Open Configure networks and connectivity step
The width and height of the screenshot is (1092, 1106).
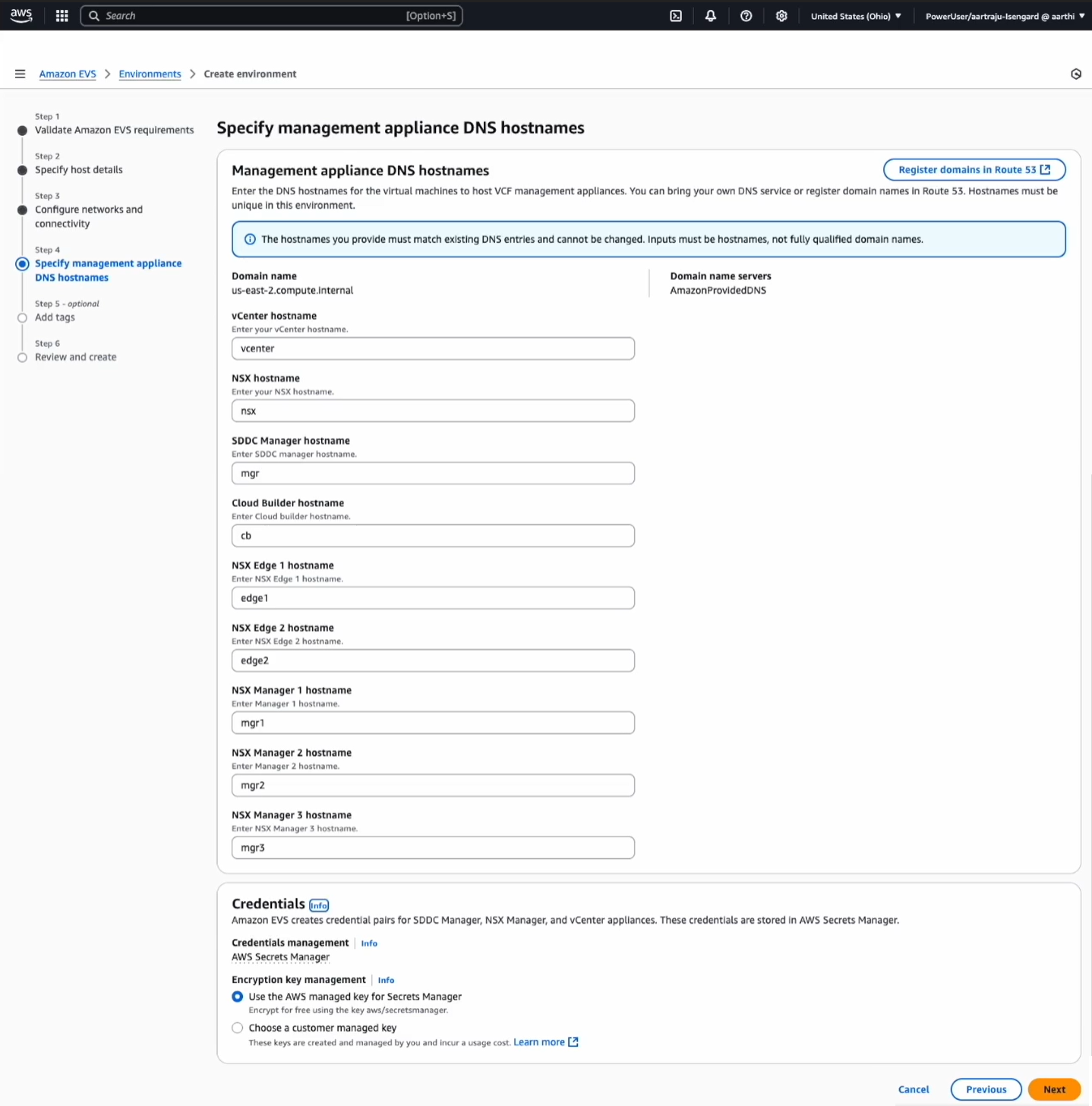(88, 216)
